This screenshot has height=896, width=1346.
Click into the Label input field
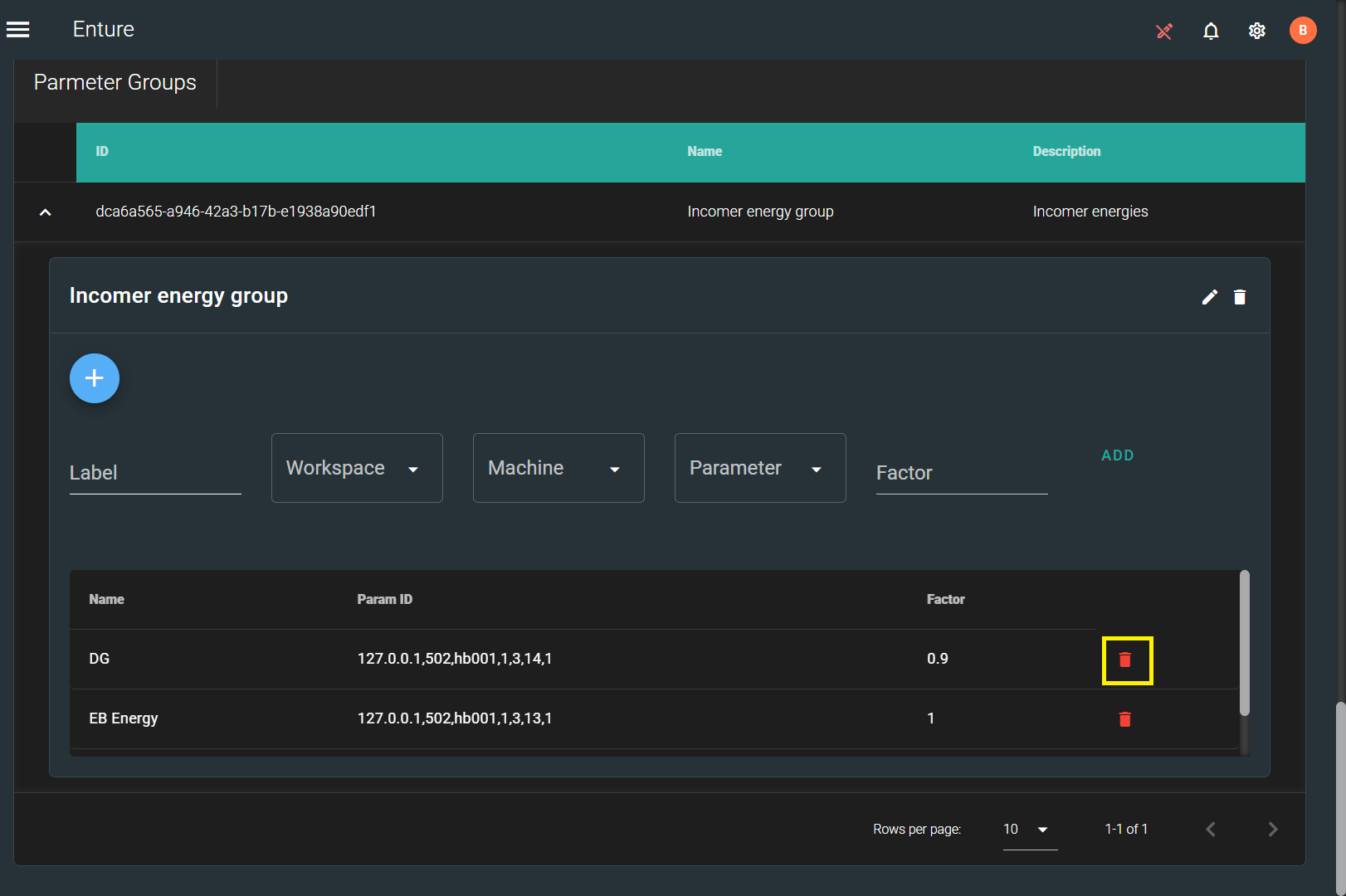tap(155, 474)
